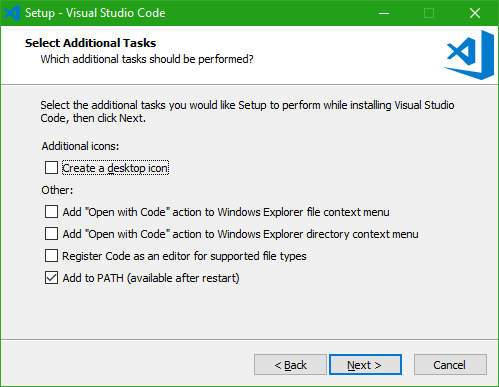Click the 'Which additional tasks should be performed?' subtitle
This screenshot has height=387, width=499.
point(147,59)
